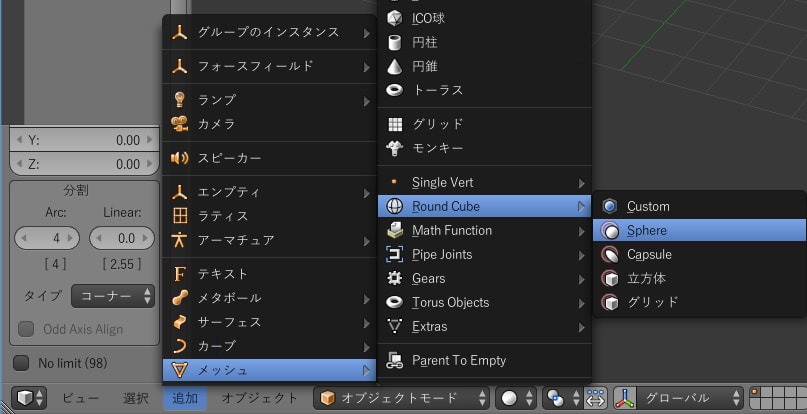Open the pivot point dropdown
The image size is (807, 414).
[x=562, y=398]
